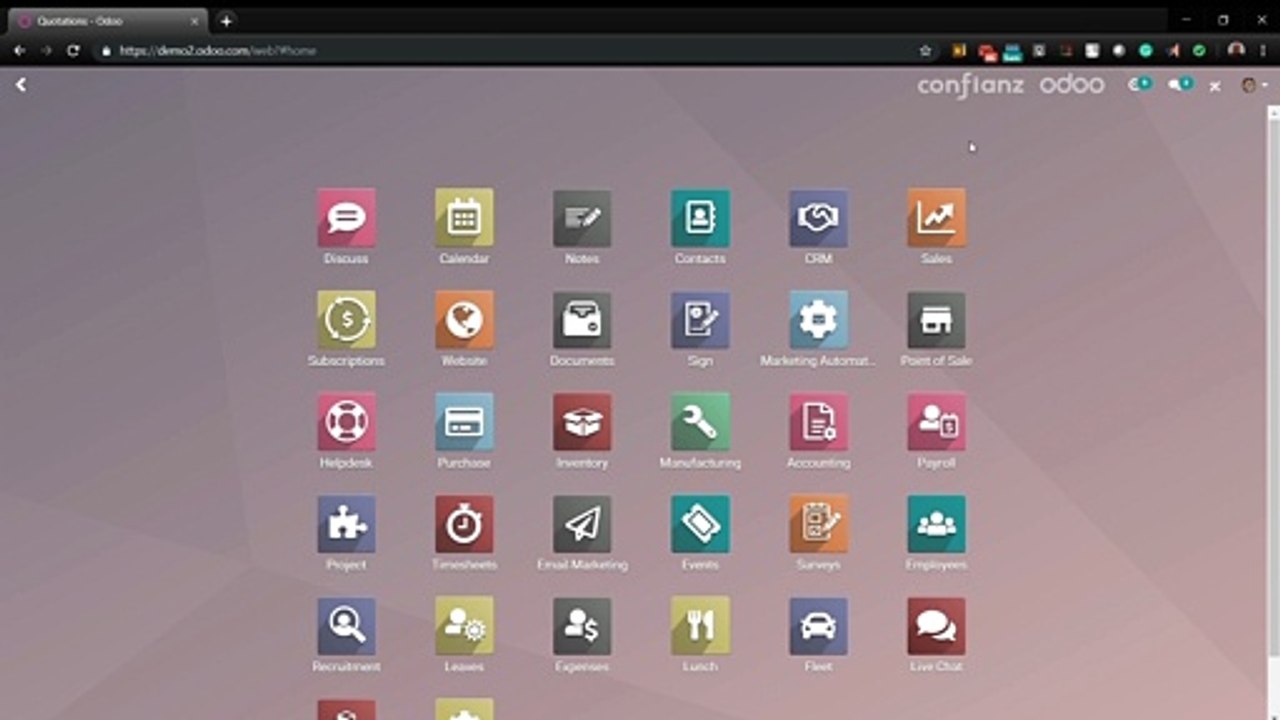The height and width of the screenshot is (720, 1280).
Task: Open the activities clock indicator in Odoo header
Action: (1139, 85)
